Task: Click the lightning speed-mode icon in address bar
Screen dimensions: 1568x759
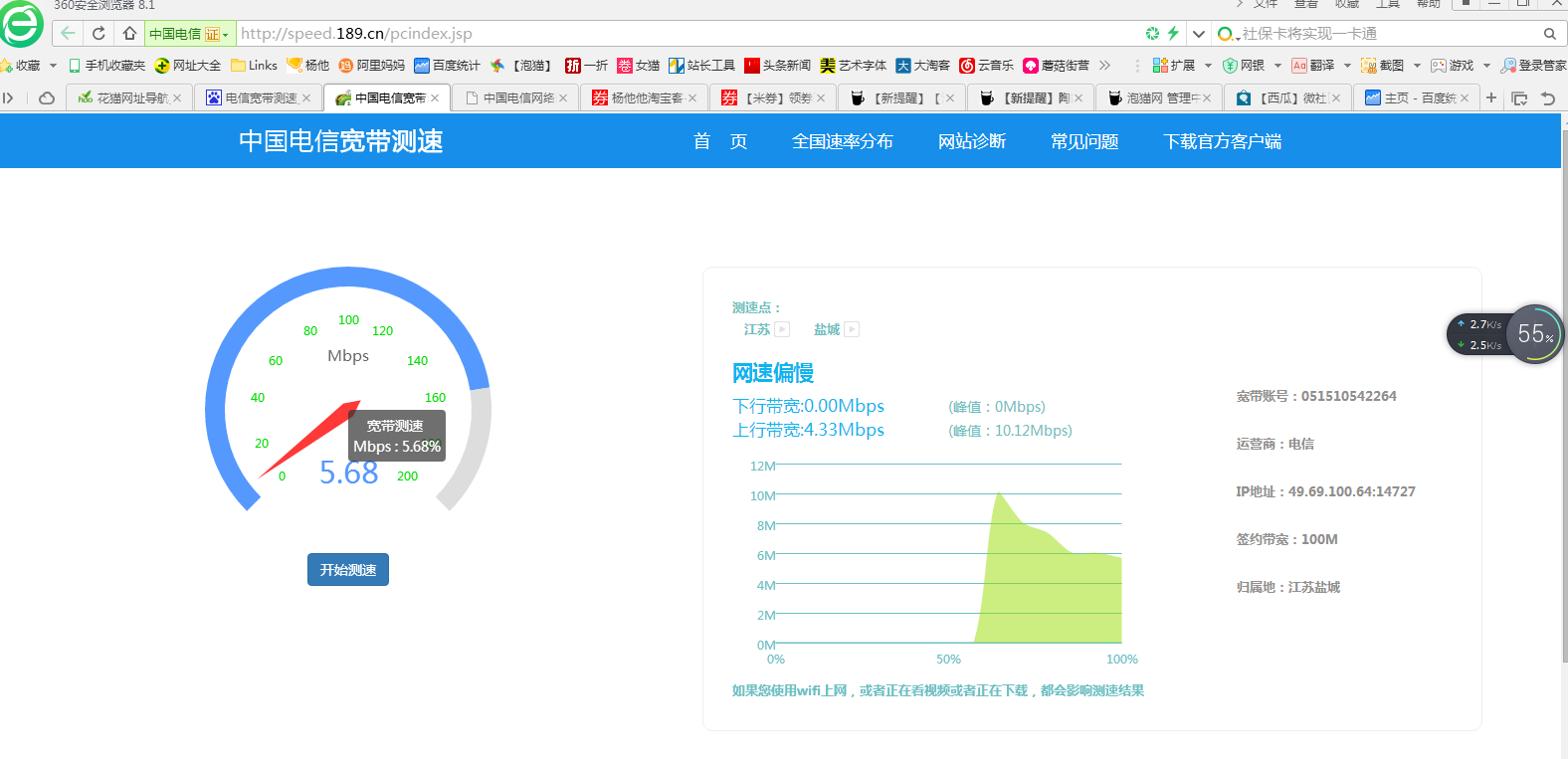Action: (x=1174, y=34)
